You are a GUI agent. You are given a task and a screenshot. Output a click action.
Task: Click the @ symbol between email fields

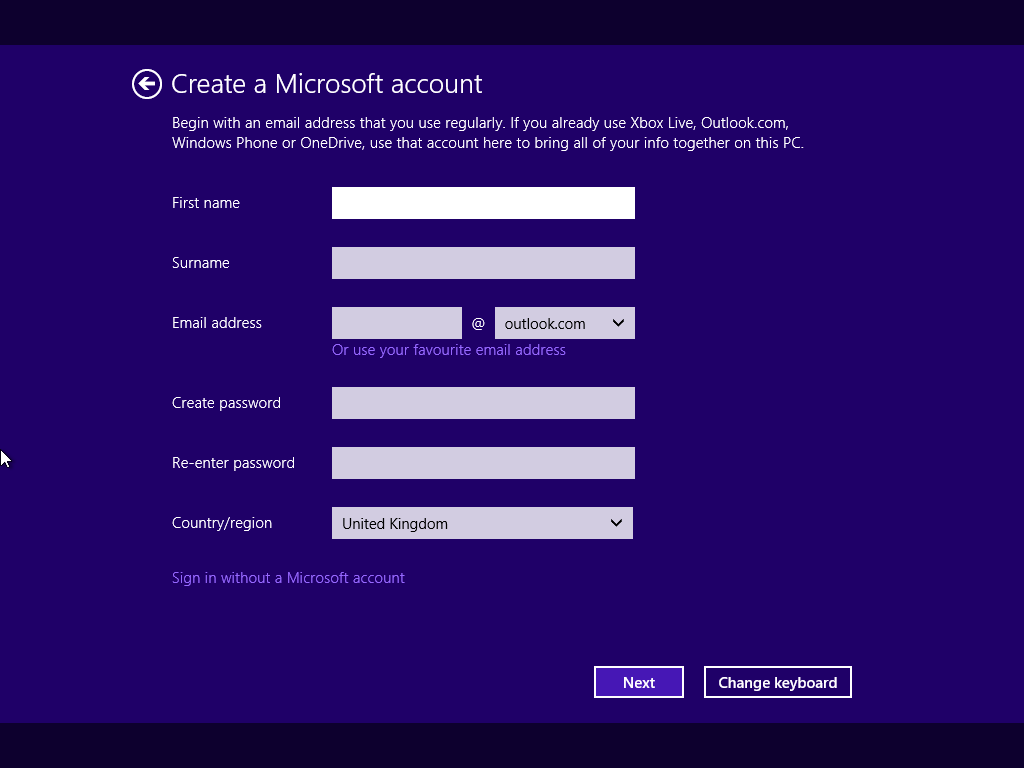478,323
